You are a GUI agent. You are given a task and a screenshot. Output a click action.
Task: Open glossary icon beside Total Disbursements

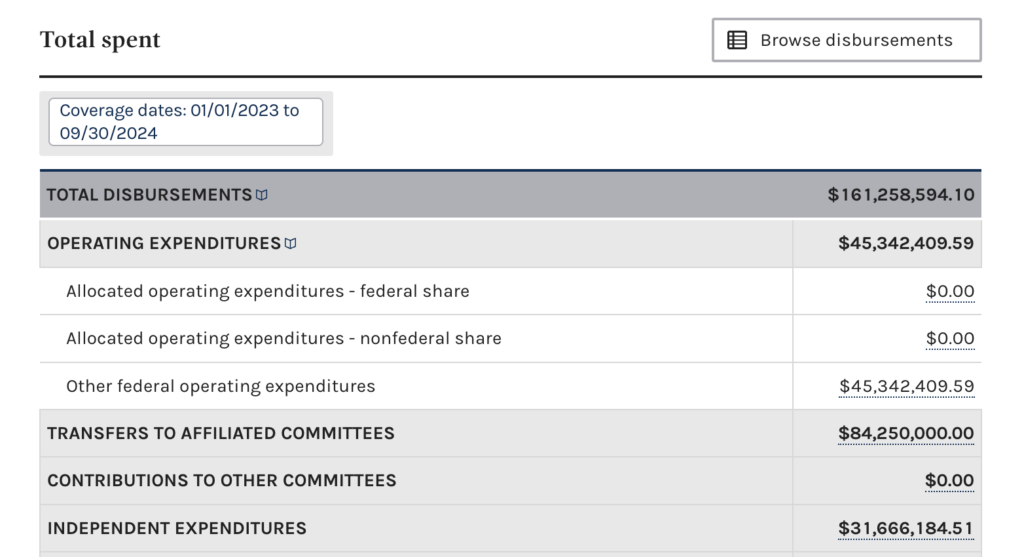coord(262,195)
